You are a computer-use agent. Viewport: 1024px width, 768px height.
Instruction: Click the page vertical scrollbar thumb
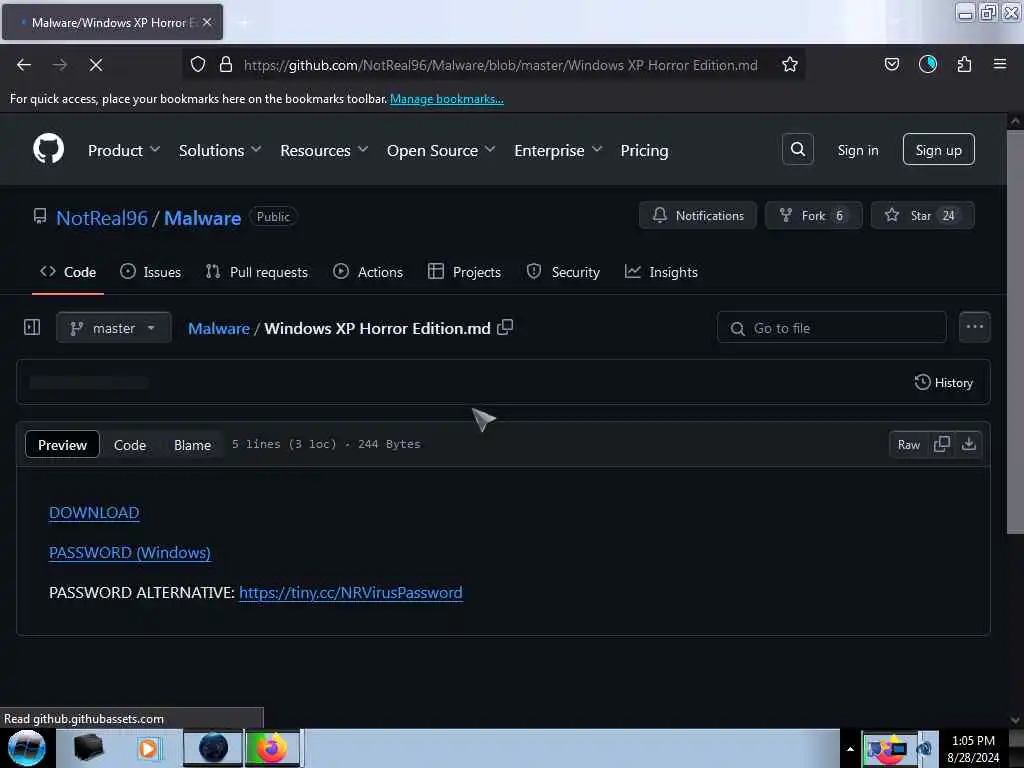[x=1015, y=332]
